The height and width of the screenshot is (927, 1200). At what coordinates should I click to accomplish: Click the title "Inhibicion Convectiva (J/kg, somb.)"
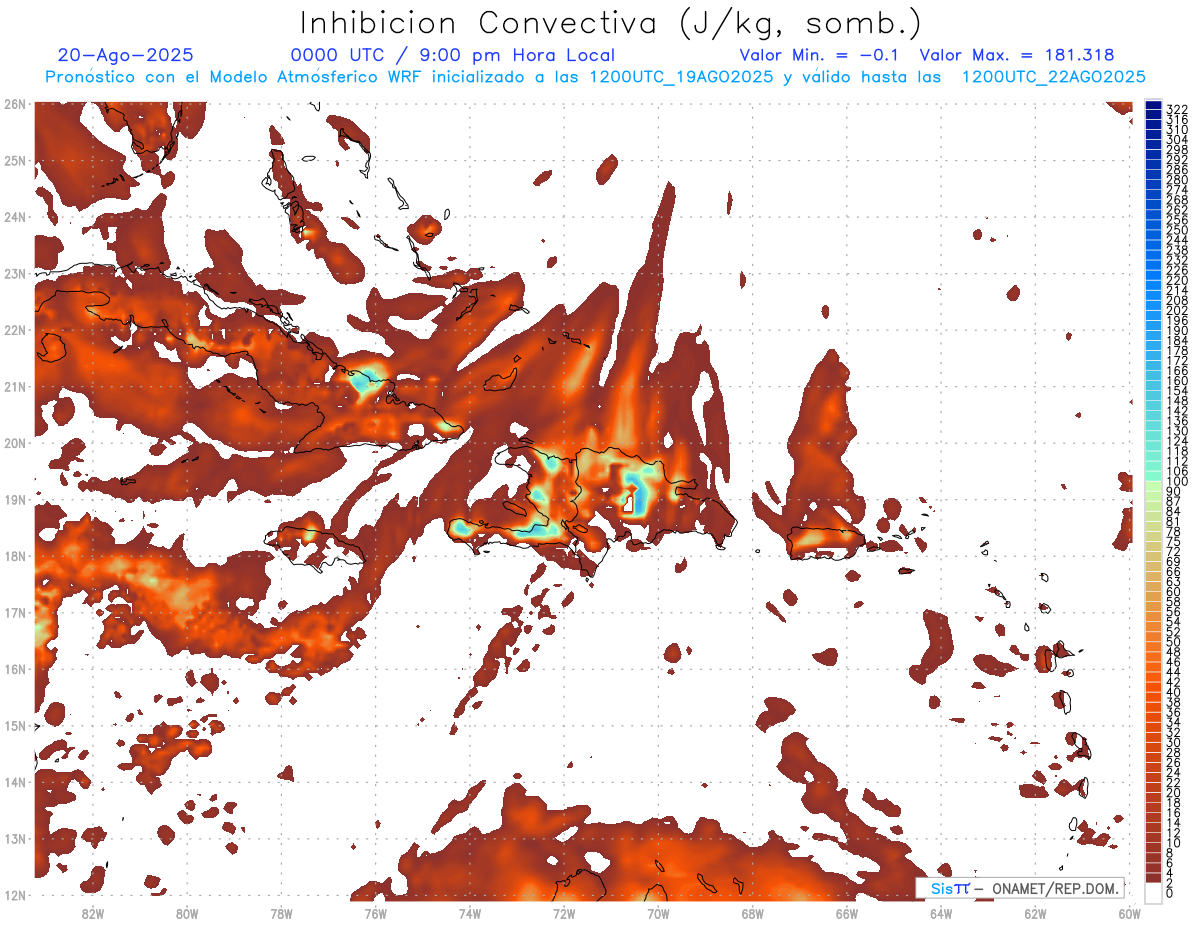[612, 23]
